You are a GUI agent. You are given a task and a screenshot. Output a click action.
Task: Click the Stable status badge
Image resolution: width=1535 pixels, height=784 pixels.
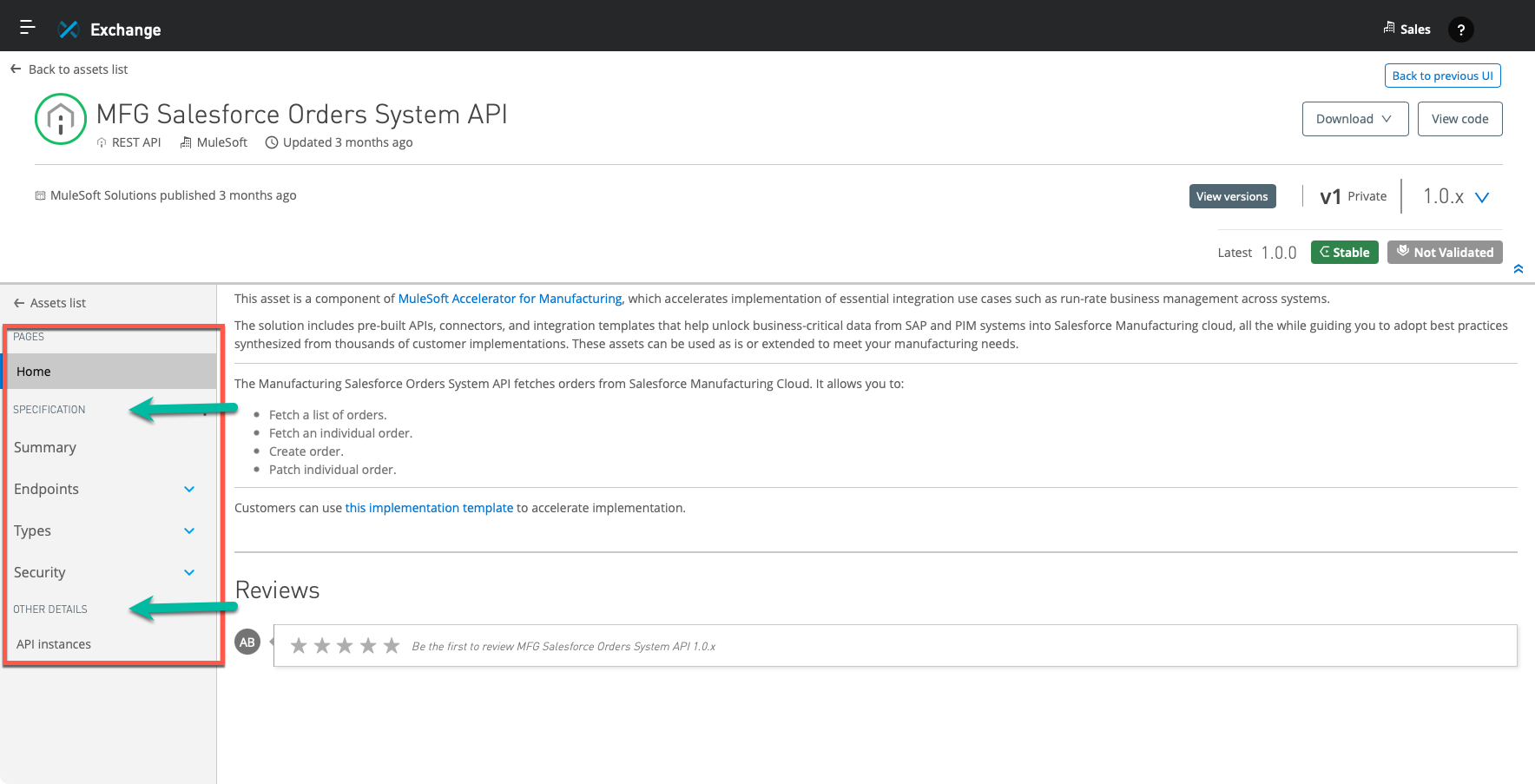[x=1344, y=252]
